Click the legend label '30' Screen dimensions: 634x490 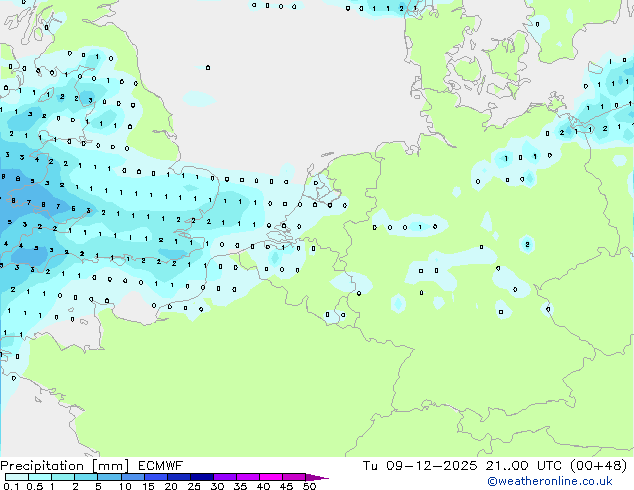[217, 486]
